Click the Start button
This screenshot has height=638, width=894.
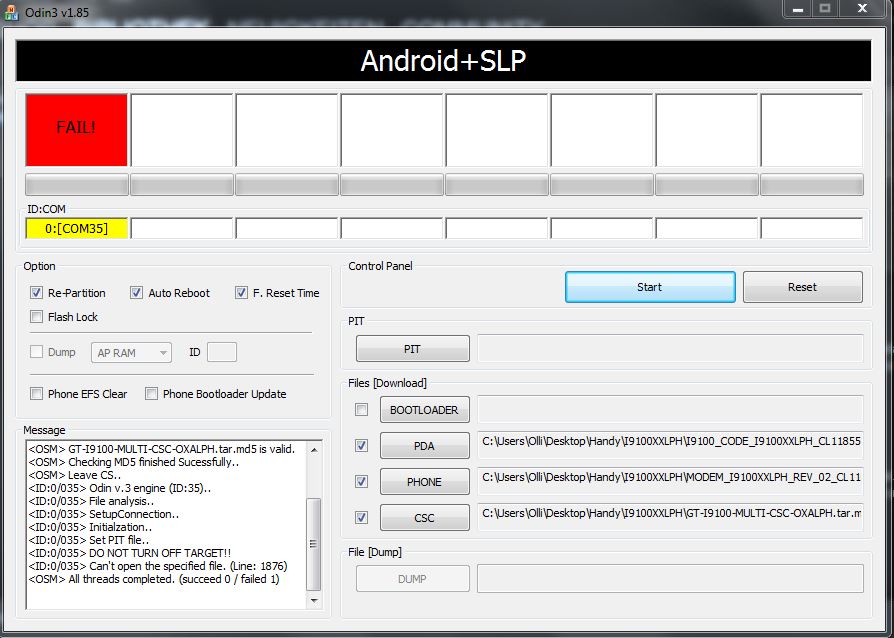point(650,287)
